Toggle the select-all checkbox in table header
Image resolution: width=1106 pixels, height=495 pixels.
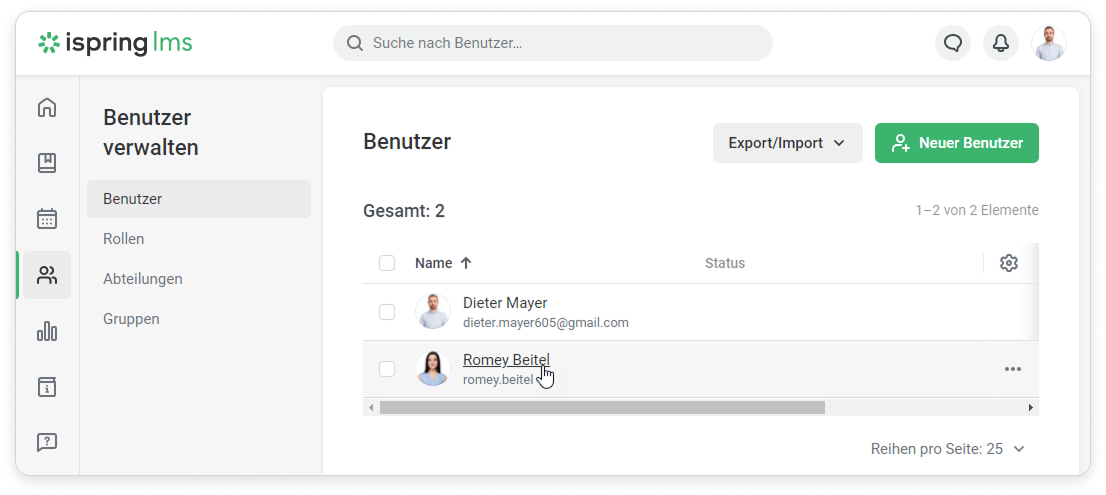387,263
